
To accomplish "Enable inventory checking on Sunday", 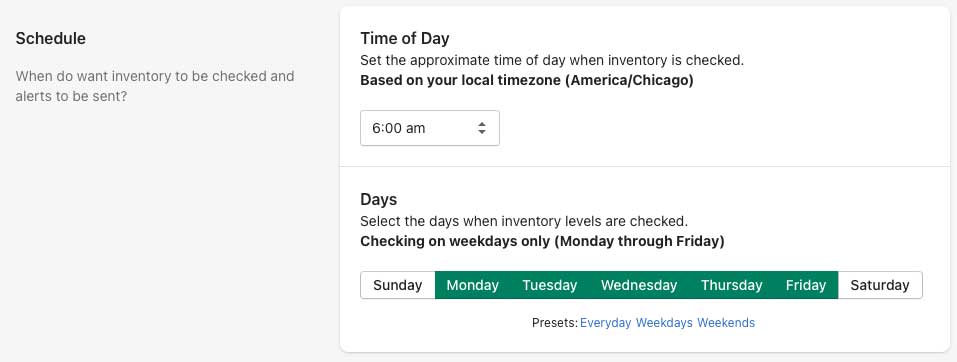I will [397, 285].
